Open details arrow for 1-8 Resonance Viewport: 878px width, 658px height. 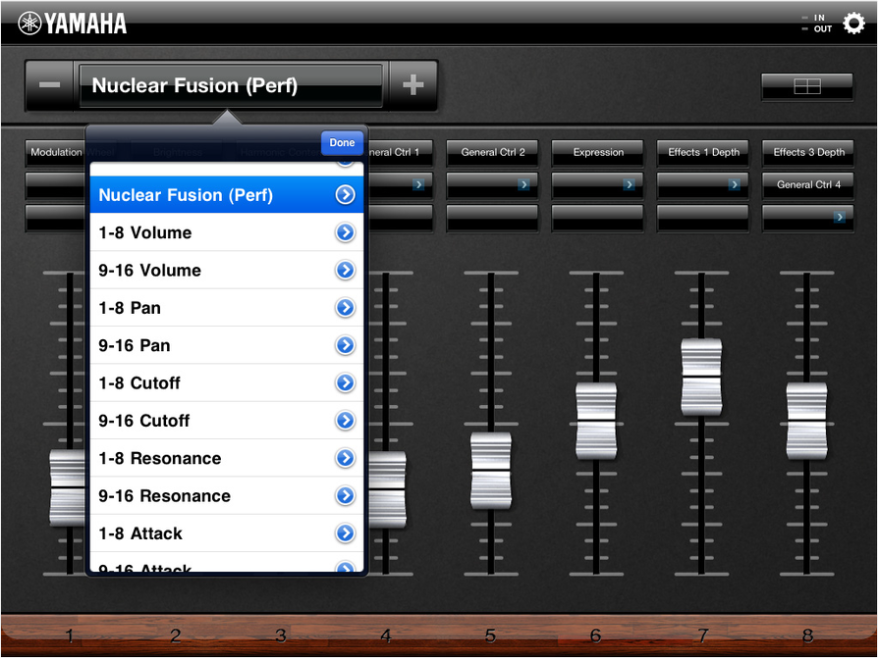[345, 458]
